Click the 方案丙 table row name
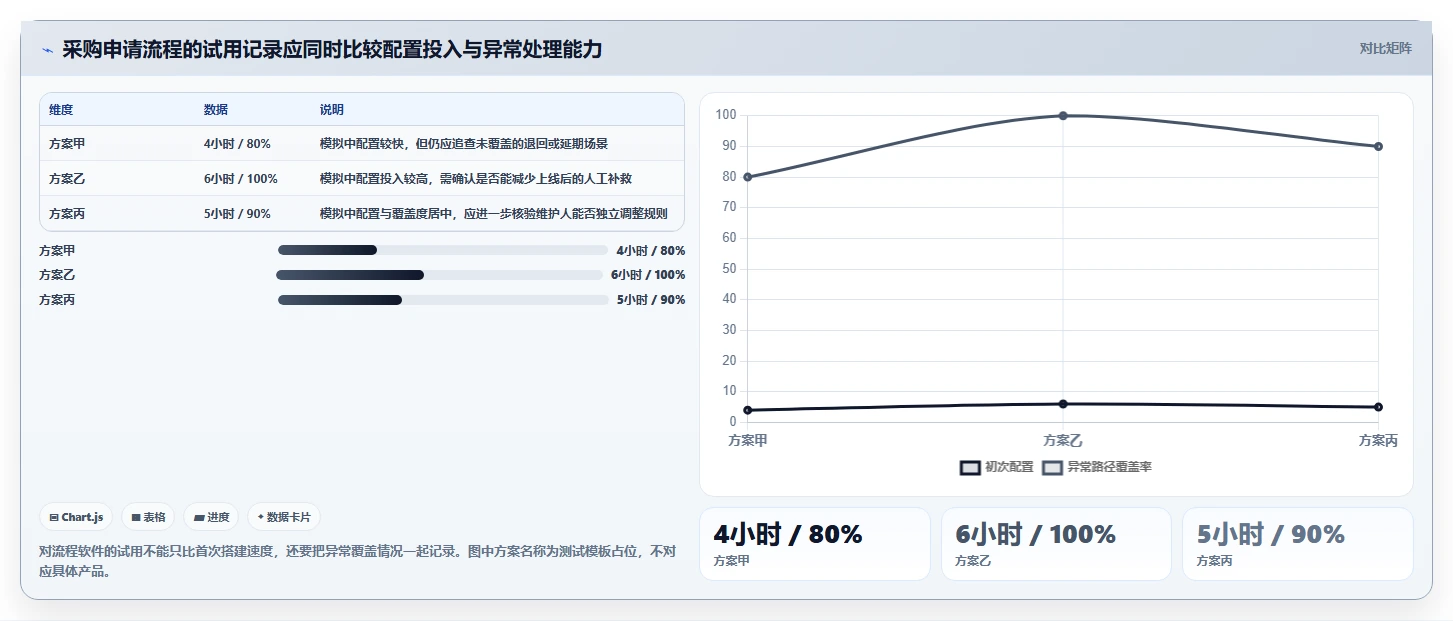The image size is (1453, 621). tap(67, 214)
